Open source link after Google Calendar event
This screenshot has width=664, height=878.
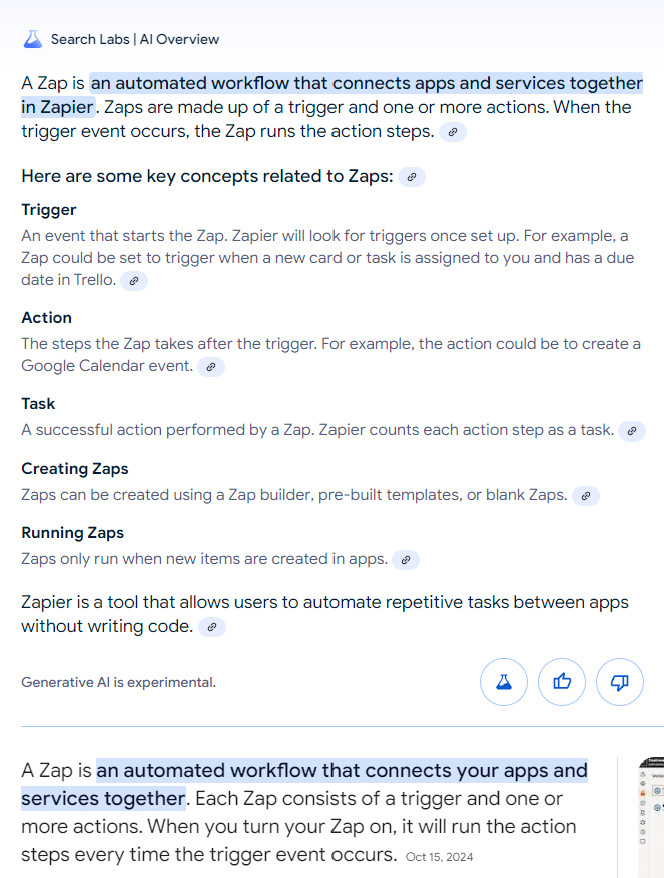210,367
